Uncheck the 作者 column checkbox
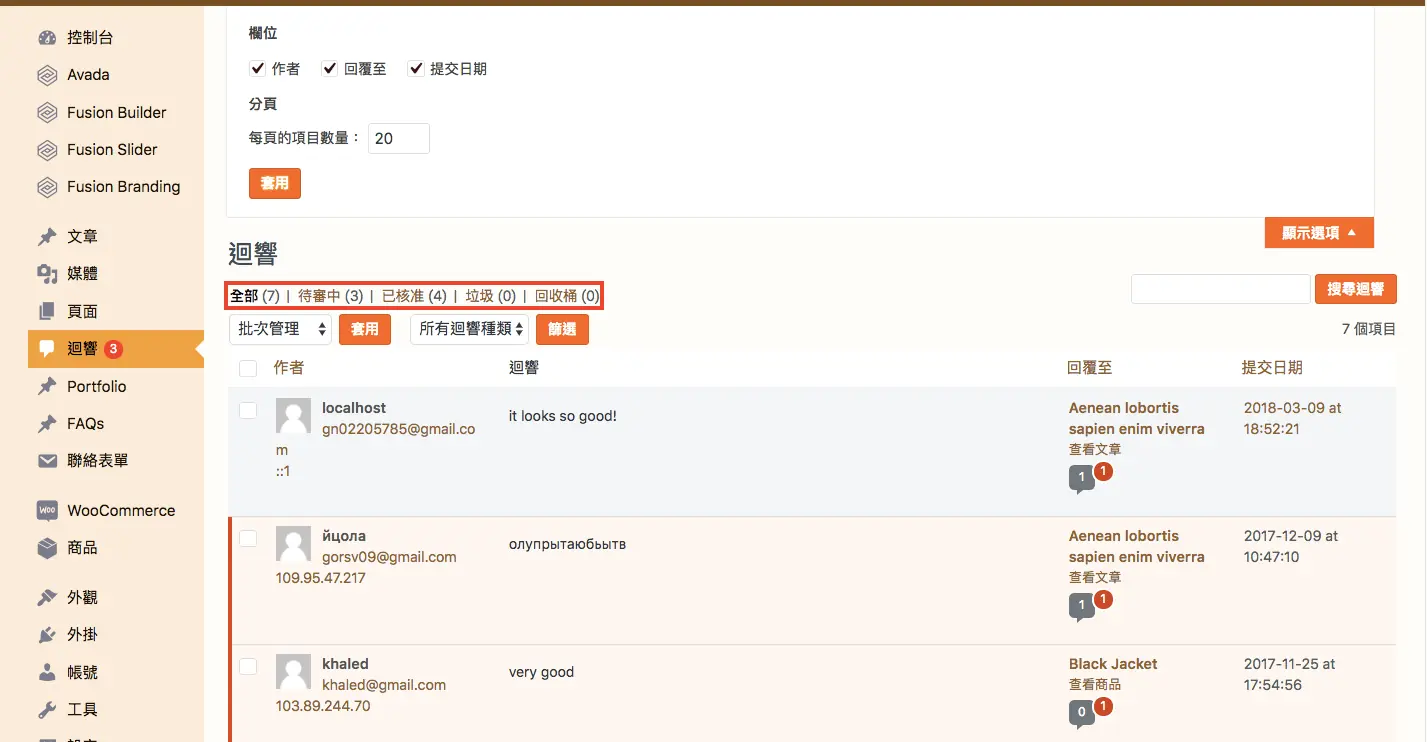This screenshot has width=1427, height=742. coord(257,69)
